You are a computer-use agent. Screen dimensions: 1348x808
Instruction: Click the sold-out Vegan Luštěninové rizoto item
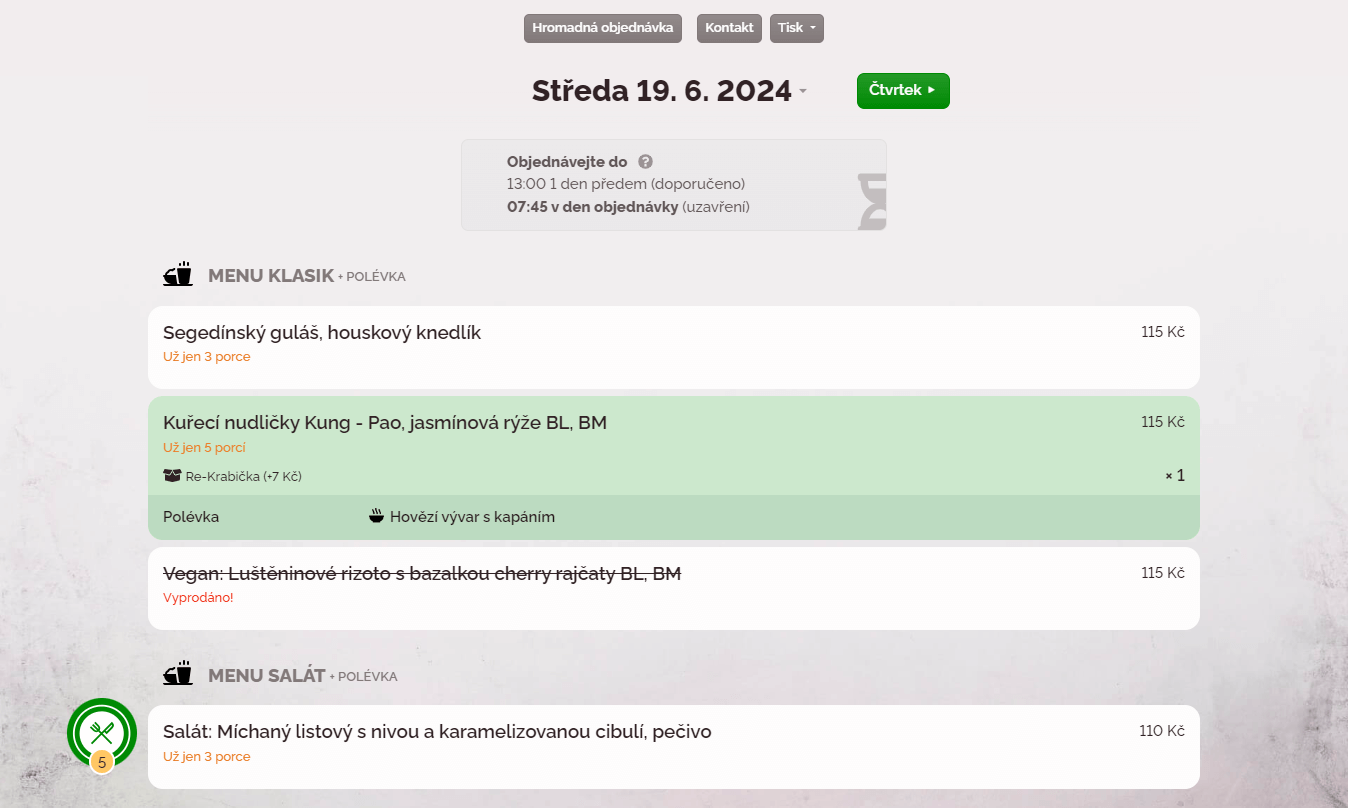point(422,574)
